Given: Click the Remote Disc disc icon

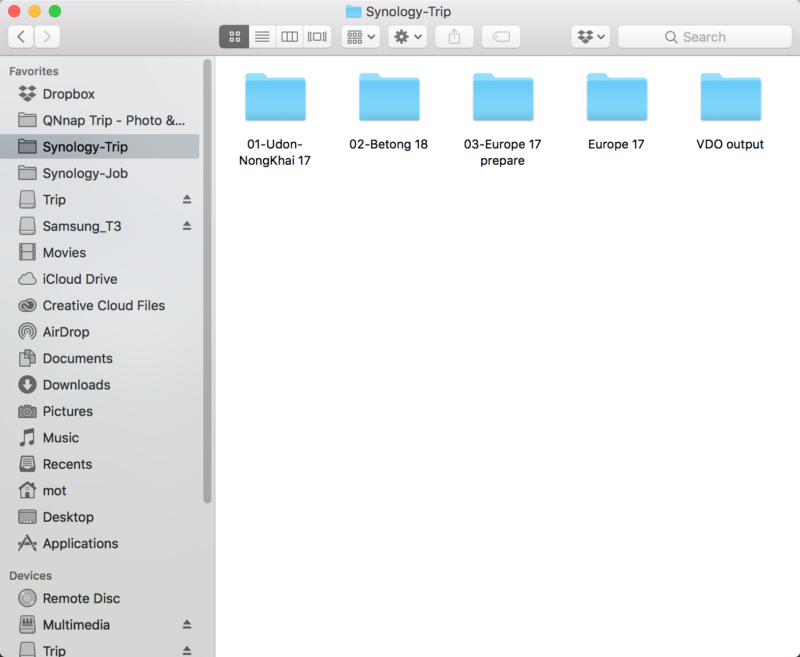Looking at the screenshot, I should 27,598.
